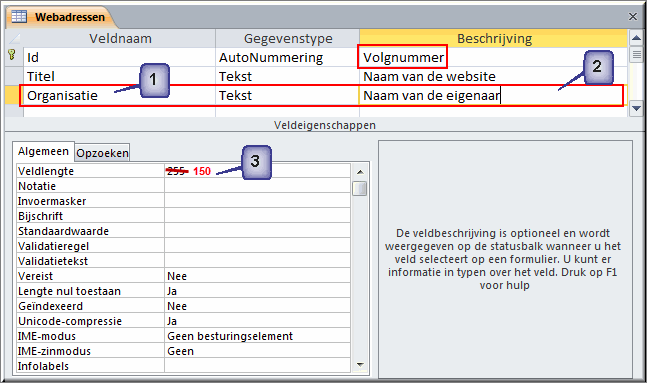This screenshot has height=383, width=647.
Task: Open the IME-zinmodus value Geen
Action: click(x=257, y=351)
